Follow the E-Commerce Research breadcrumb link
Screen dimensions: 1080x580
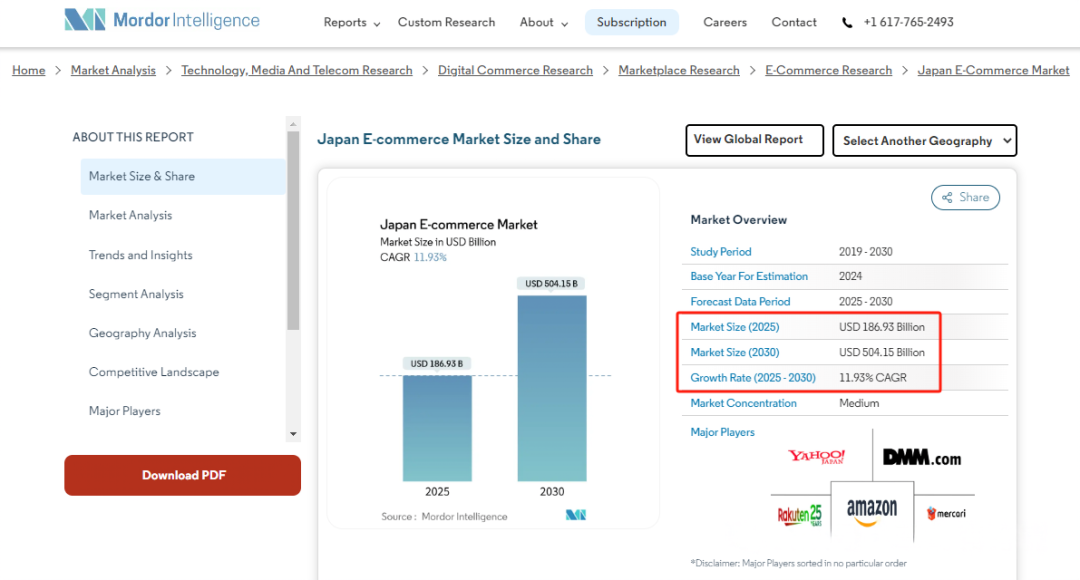coord(828,70)
